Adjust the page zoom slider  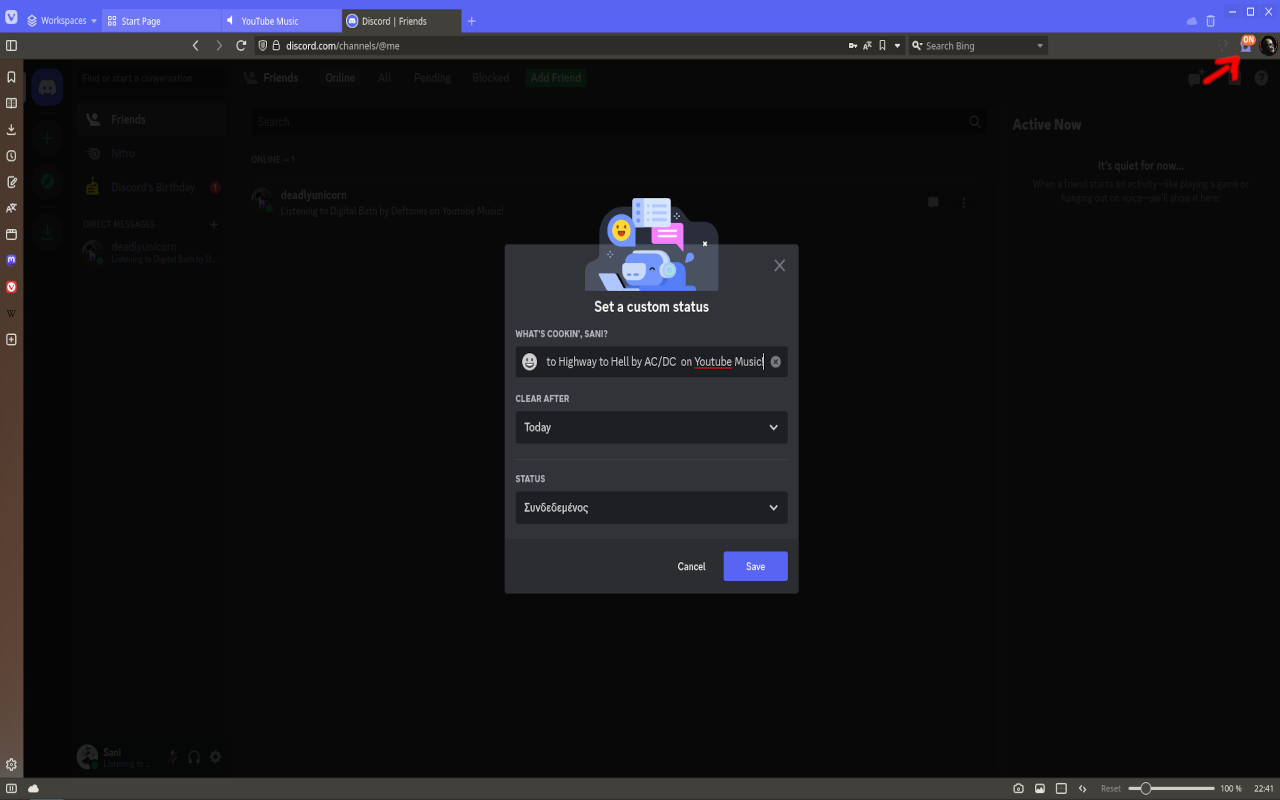[1171, 788]
